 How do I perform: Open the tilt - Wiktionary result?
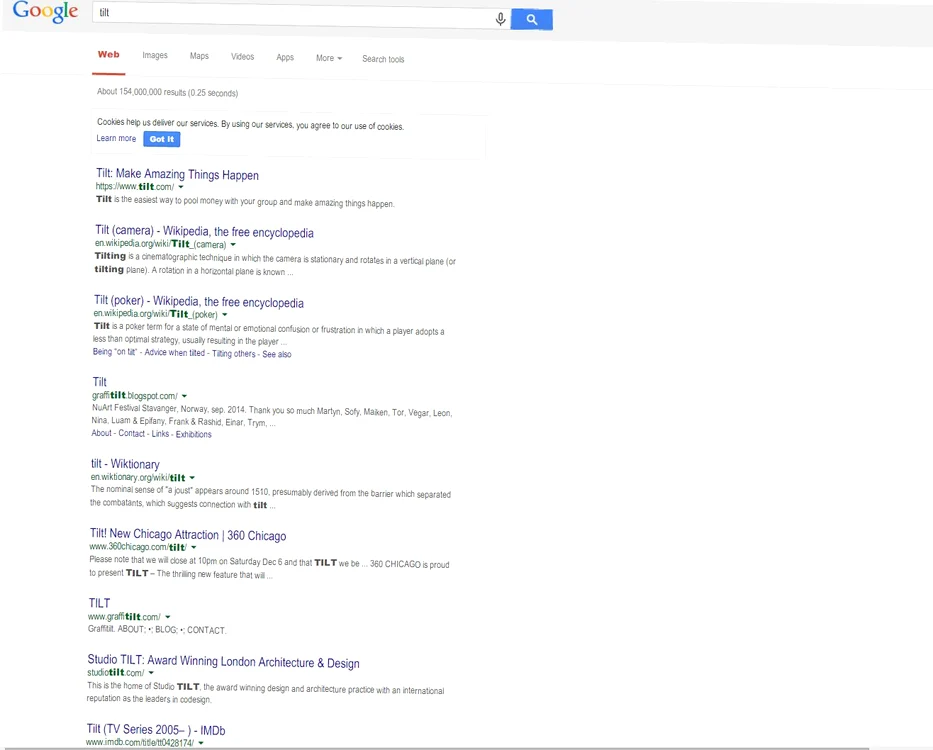(125, 464)
